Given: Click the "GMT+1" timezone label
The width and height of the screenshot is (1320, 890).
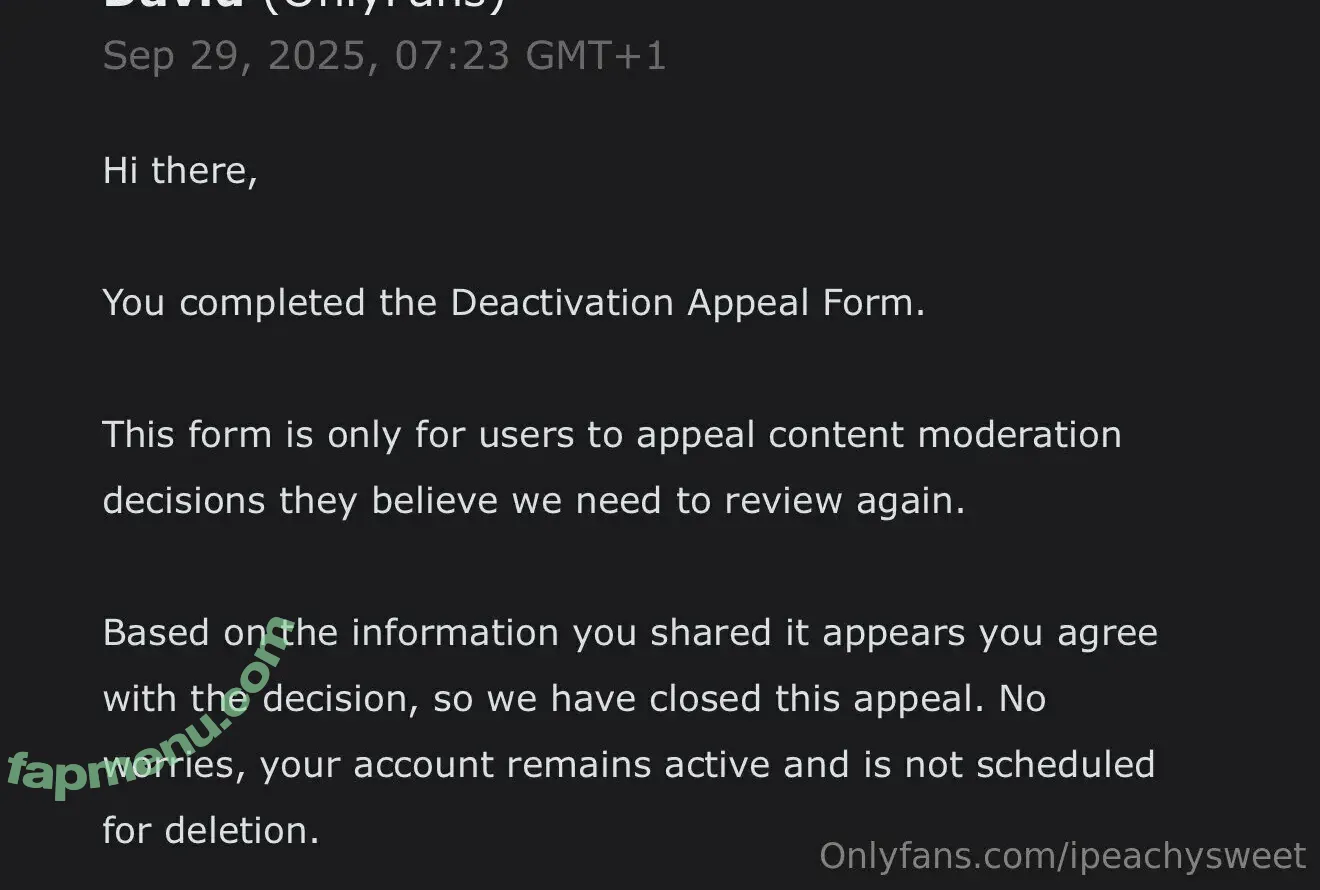Looking at the screenshot, I should click(x=596, y=56).
